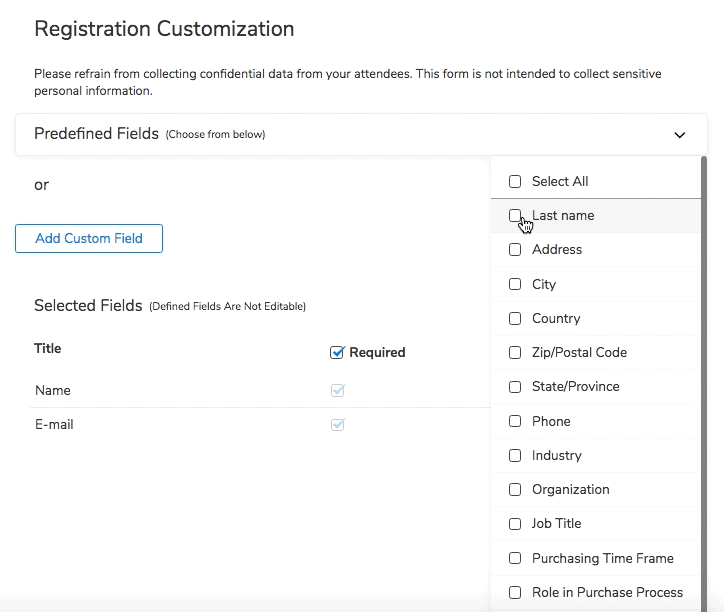Click the E-mail row required checkbox
The height and width of the screenshot is (612, 724).
point(338,425)
